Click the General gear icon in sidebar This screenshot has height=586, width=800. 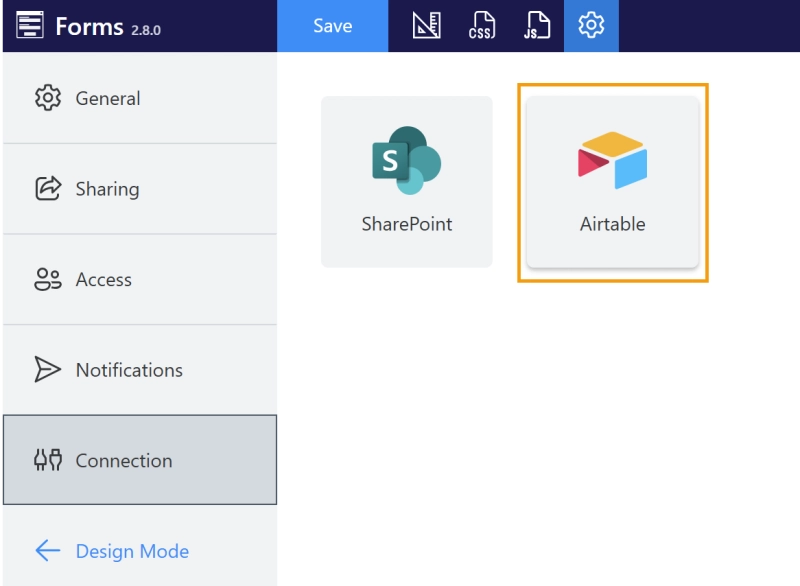[48, 97]
